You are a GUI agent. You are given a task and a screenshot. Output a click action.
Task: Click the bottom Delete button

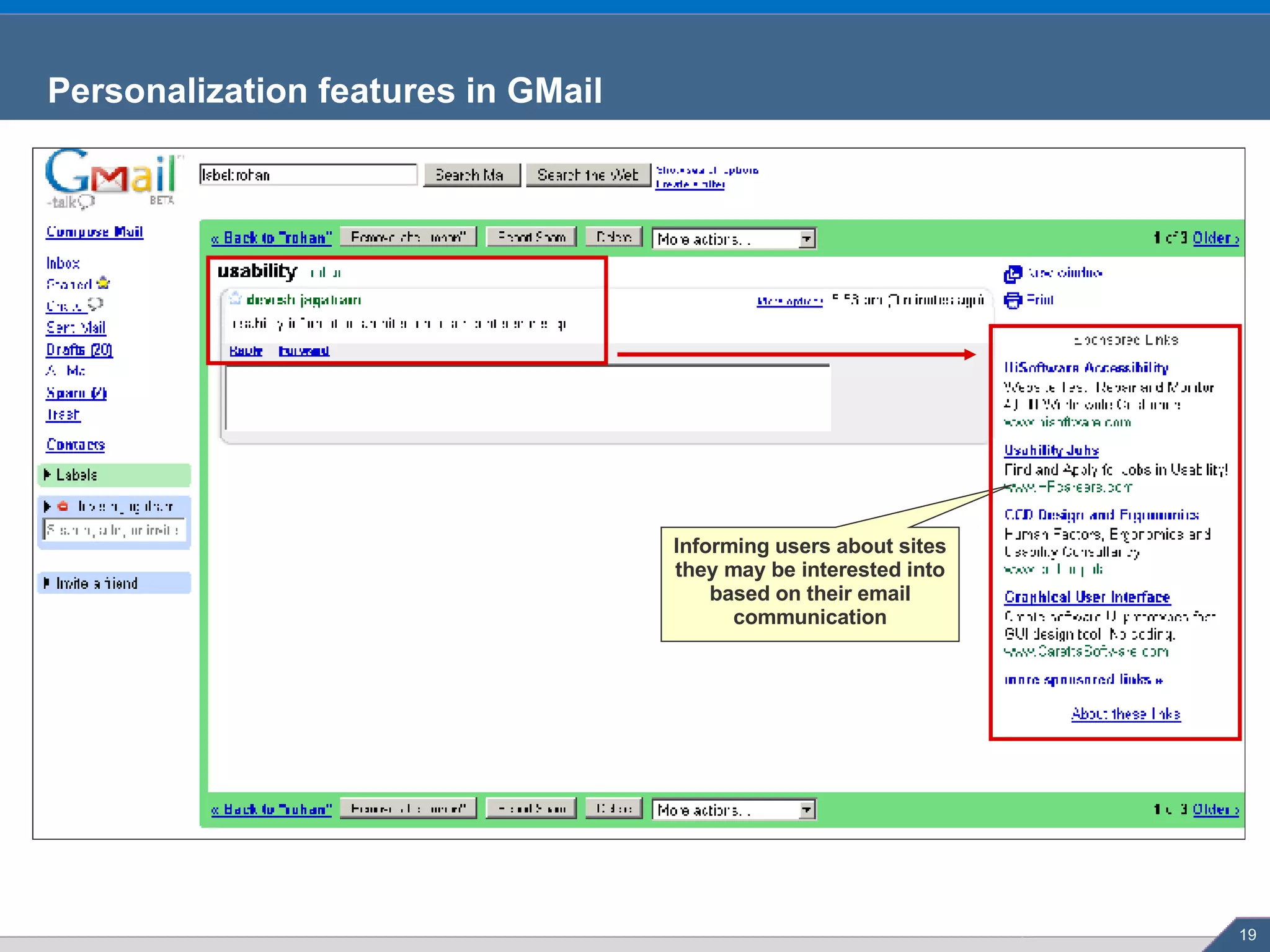coord(614,808)
